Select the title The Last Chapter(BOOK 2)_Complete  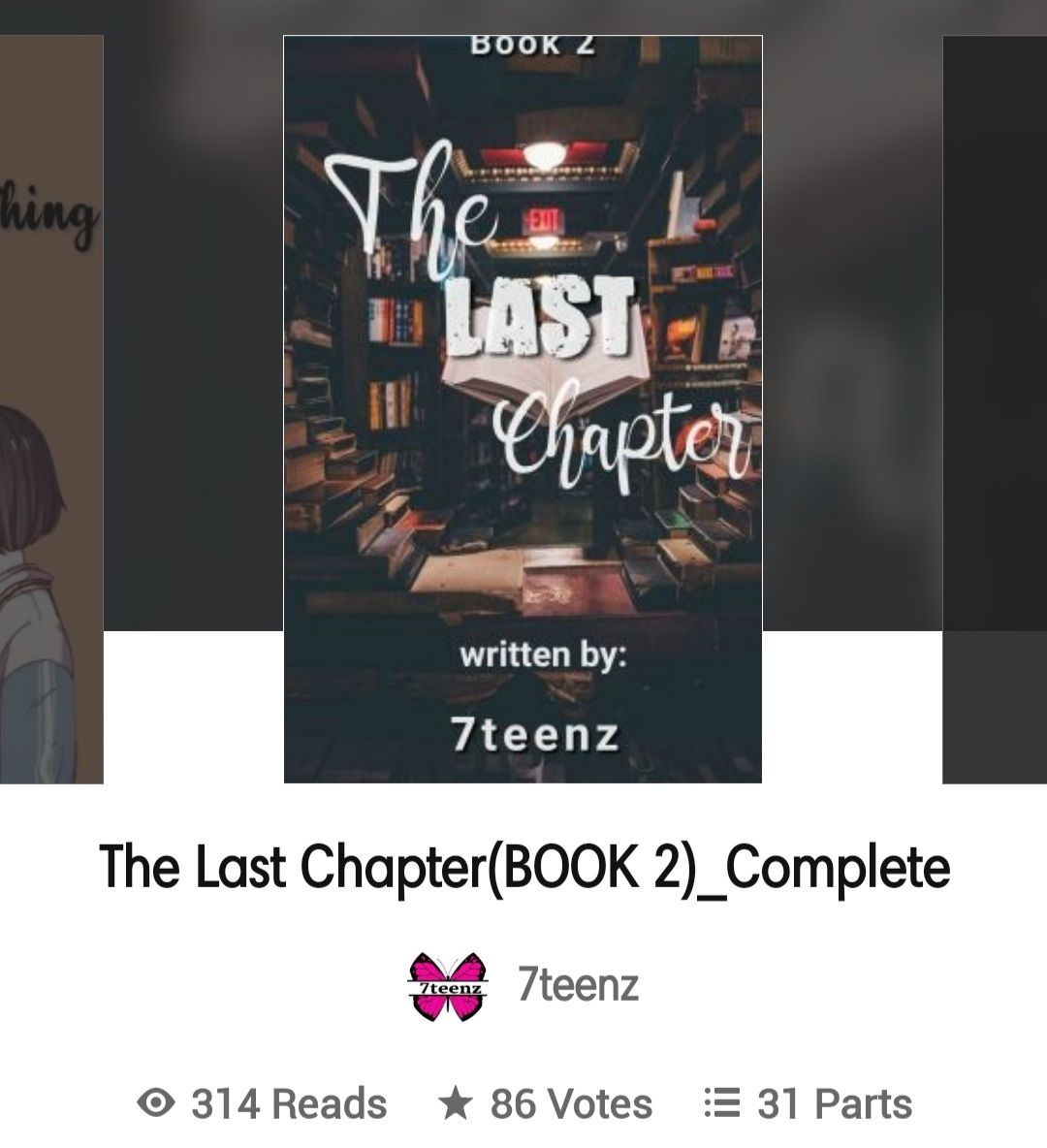point(524,868)
